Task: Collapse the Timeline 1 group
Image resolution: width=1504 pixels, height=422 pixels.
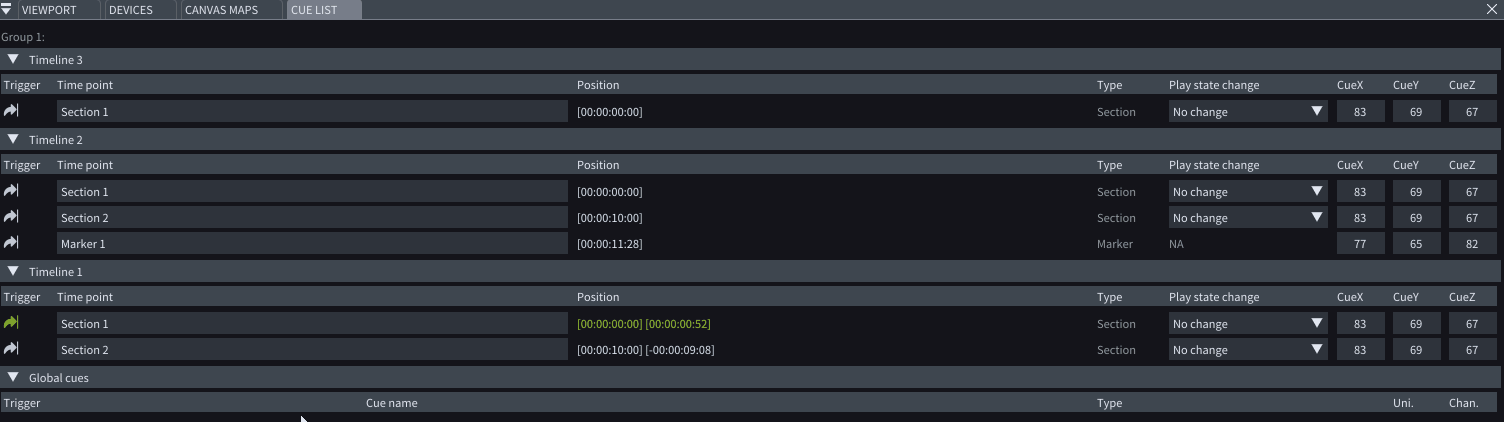Action: 13,272
